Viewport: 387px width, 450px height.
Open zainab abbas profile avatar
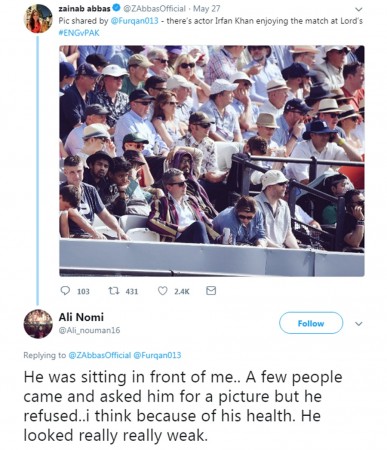38,19
